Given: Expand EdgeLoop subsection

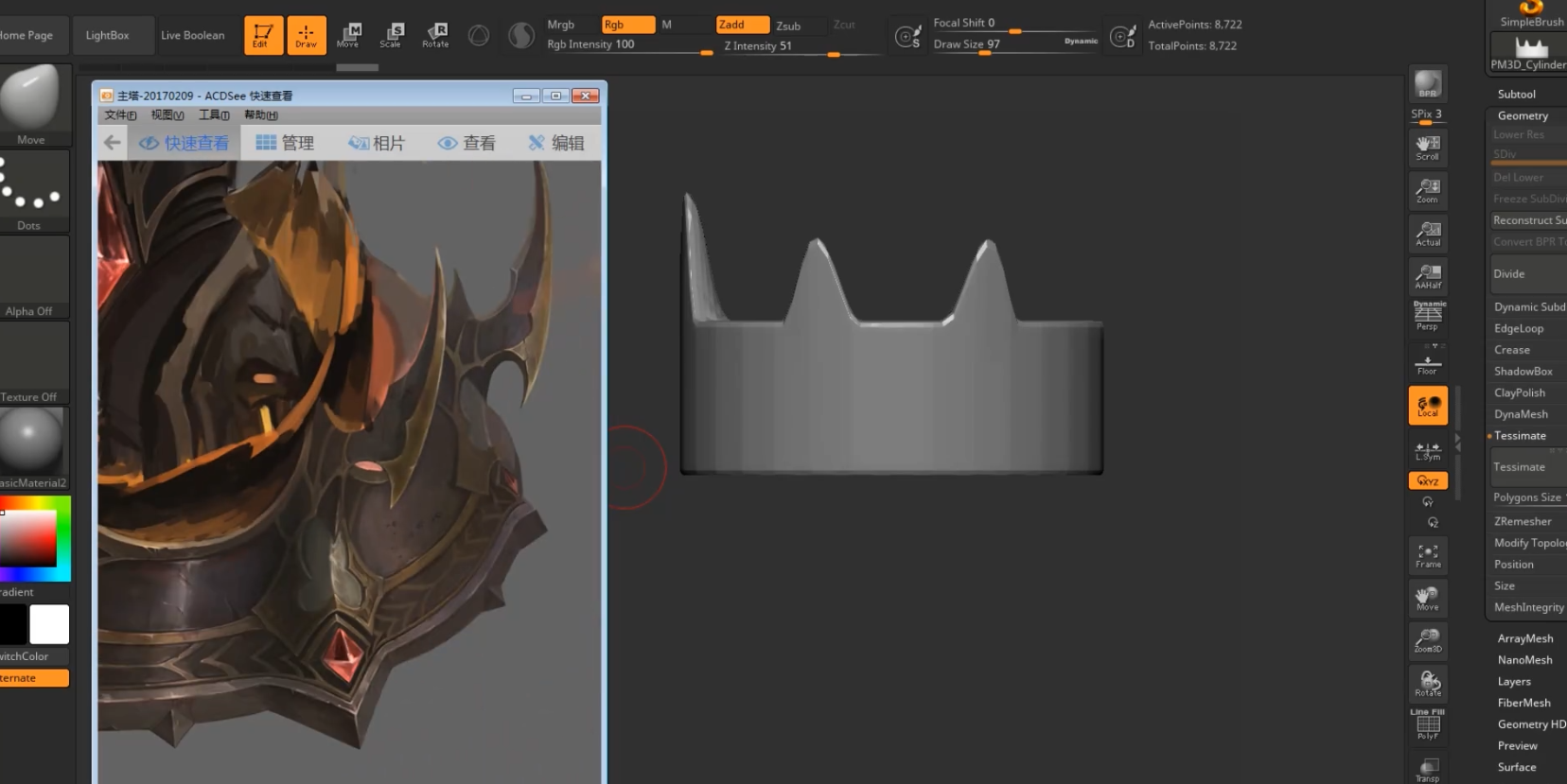Looking at the screenshot, I should (1518, 329).
